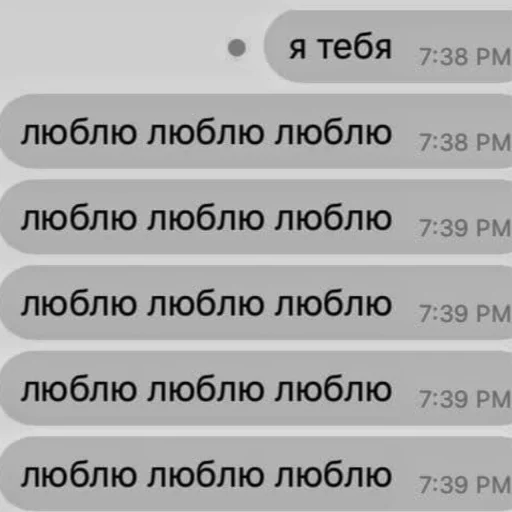Screen dimensions: 512x512
Task: Click 7:38 PM timestamp of the "люблю" message
Action: 464,143
